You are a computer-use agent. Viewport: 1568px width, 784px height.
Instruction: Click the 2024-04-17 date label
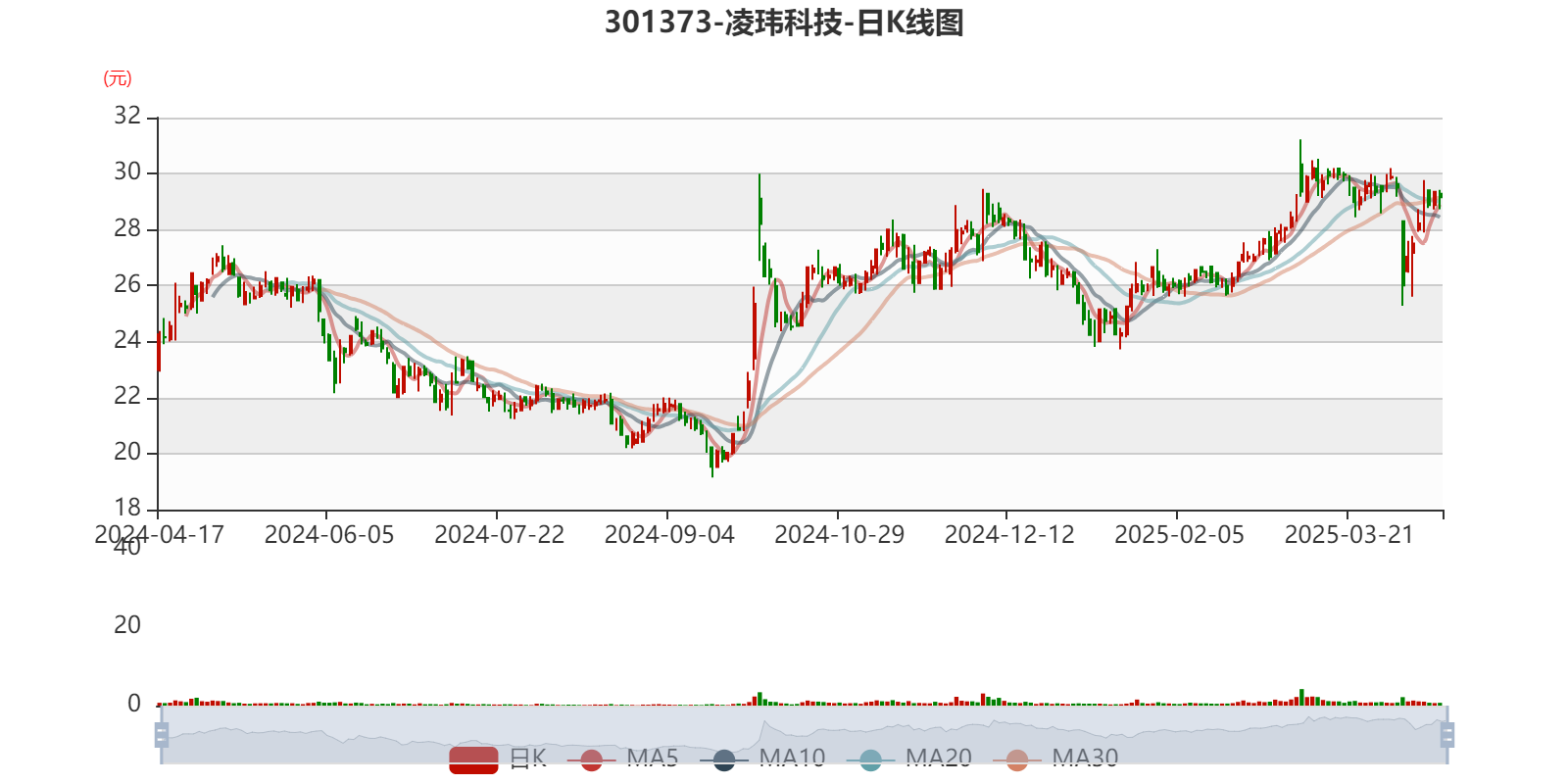coord(159,535)
